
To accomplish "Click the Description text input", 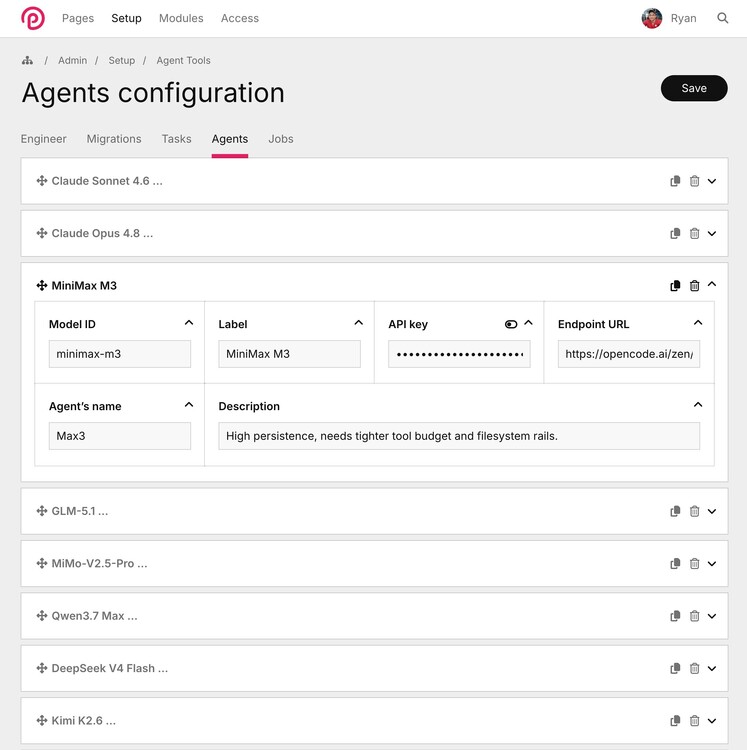I will coord(459,436).
